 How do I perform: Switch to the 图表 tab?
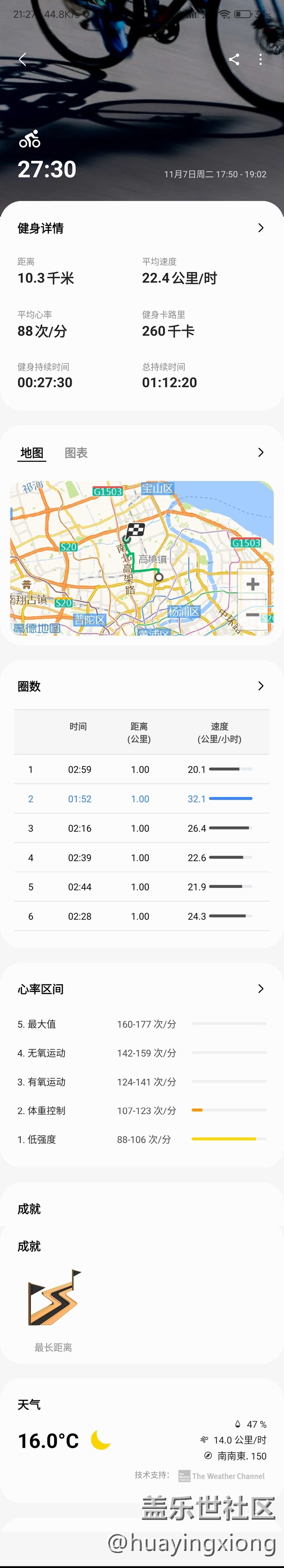click(x=75, y=453)
